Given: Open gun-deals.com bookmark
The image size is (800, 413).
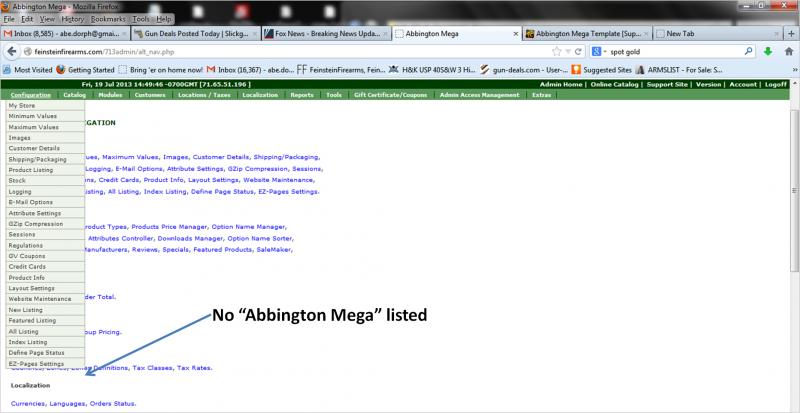Looking at the screenshot, I should [x=524, y=70].
